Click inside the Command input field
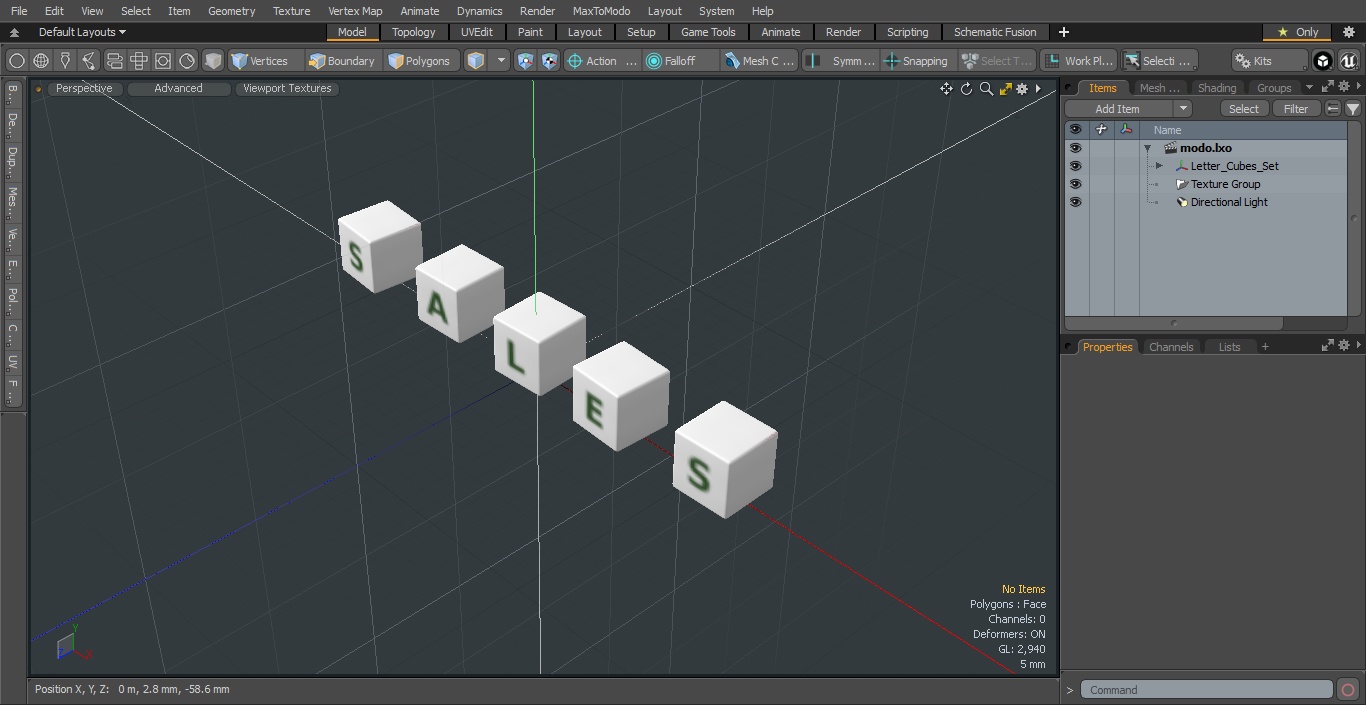Image resolution: width=1366 pixels, height=705 pixels. coord(1207,690)
